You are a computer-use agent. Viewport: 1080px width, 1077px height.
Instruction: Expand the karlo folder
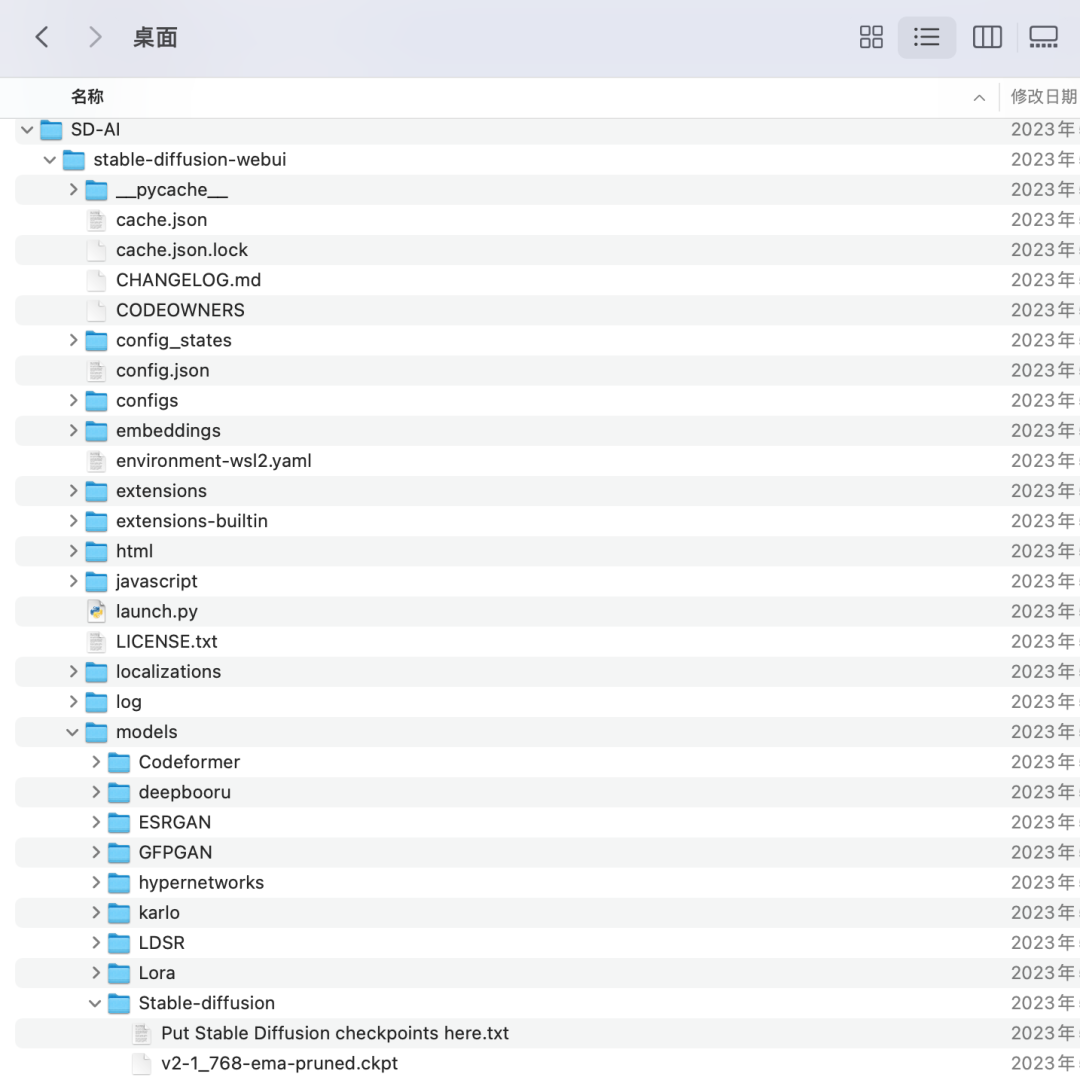tap(96, 913)
